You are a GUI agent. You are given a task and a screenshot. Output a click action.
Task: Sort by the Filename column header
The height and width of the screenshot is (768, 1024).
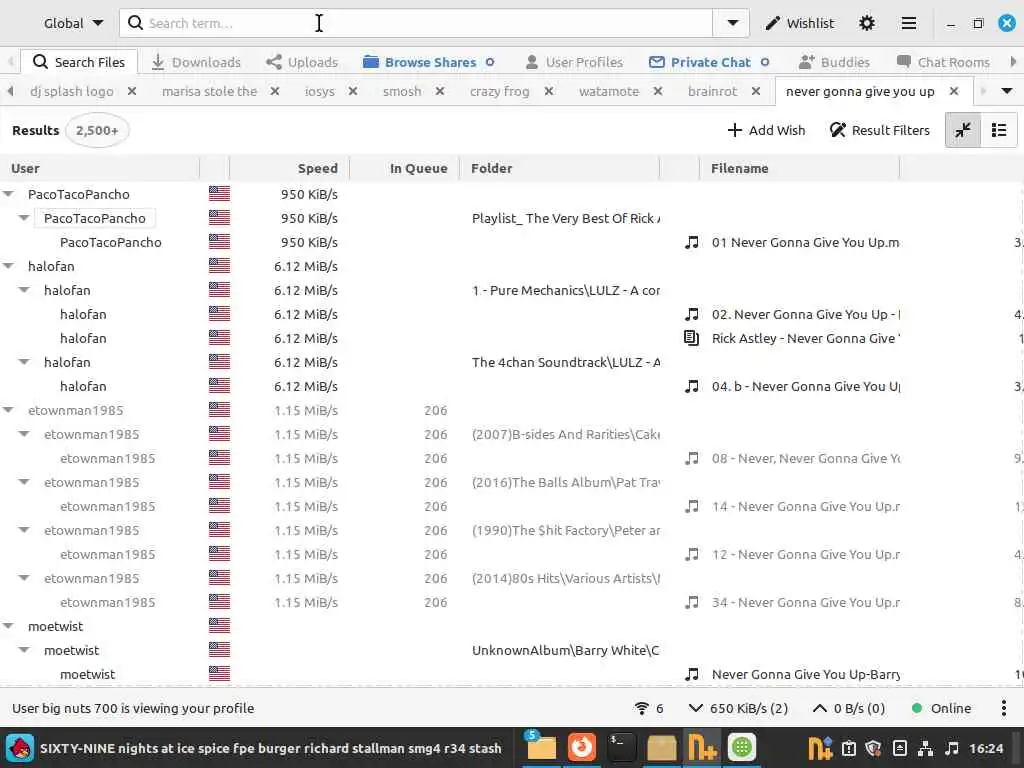point(799,168)
